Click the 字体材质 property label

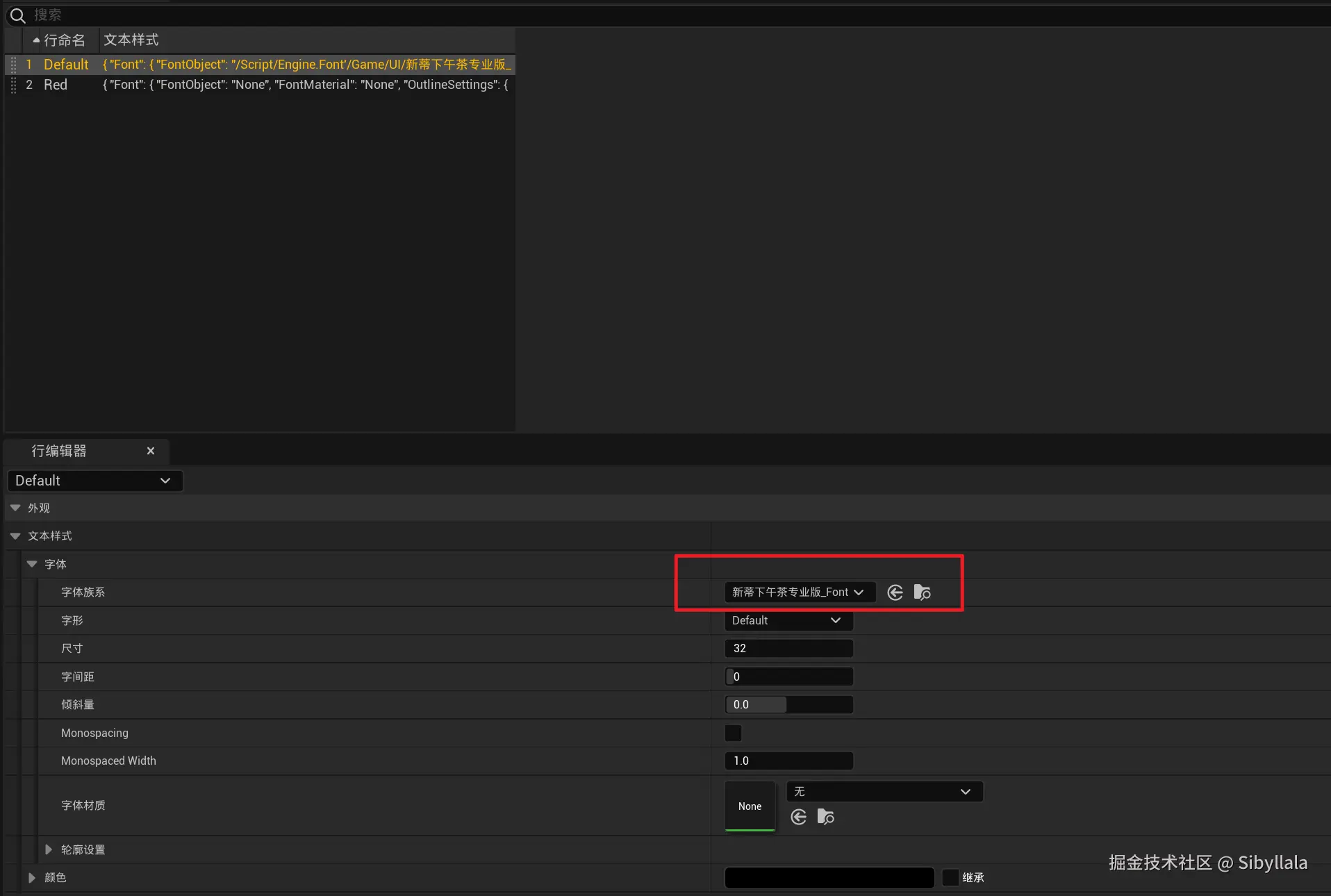[x=83, y=805]
